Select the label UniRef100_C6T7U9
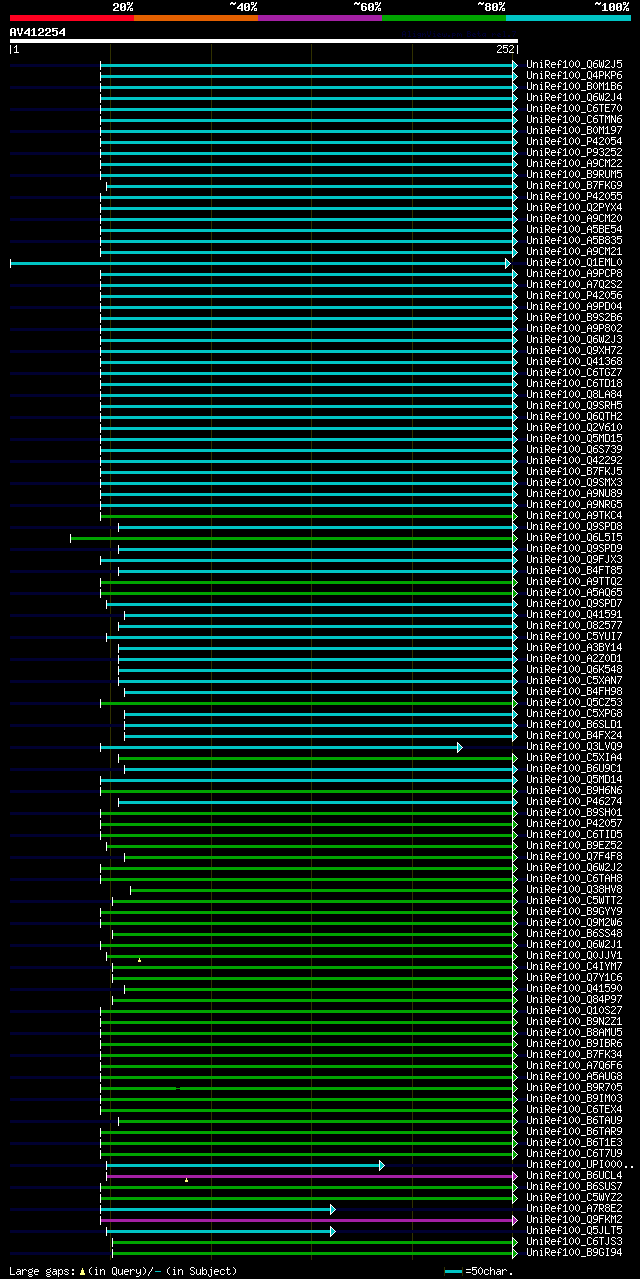This screenshot has width=640, height=1279. (x=574, y=1153)
